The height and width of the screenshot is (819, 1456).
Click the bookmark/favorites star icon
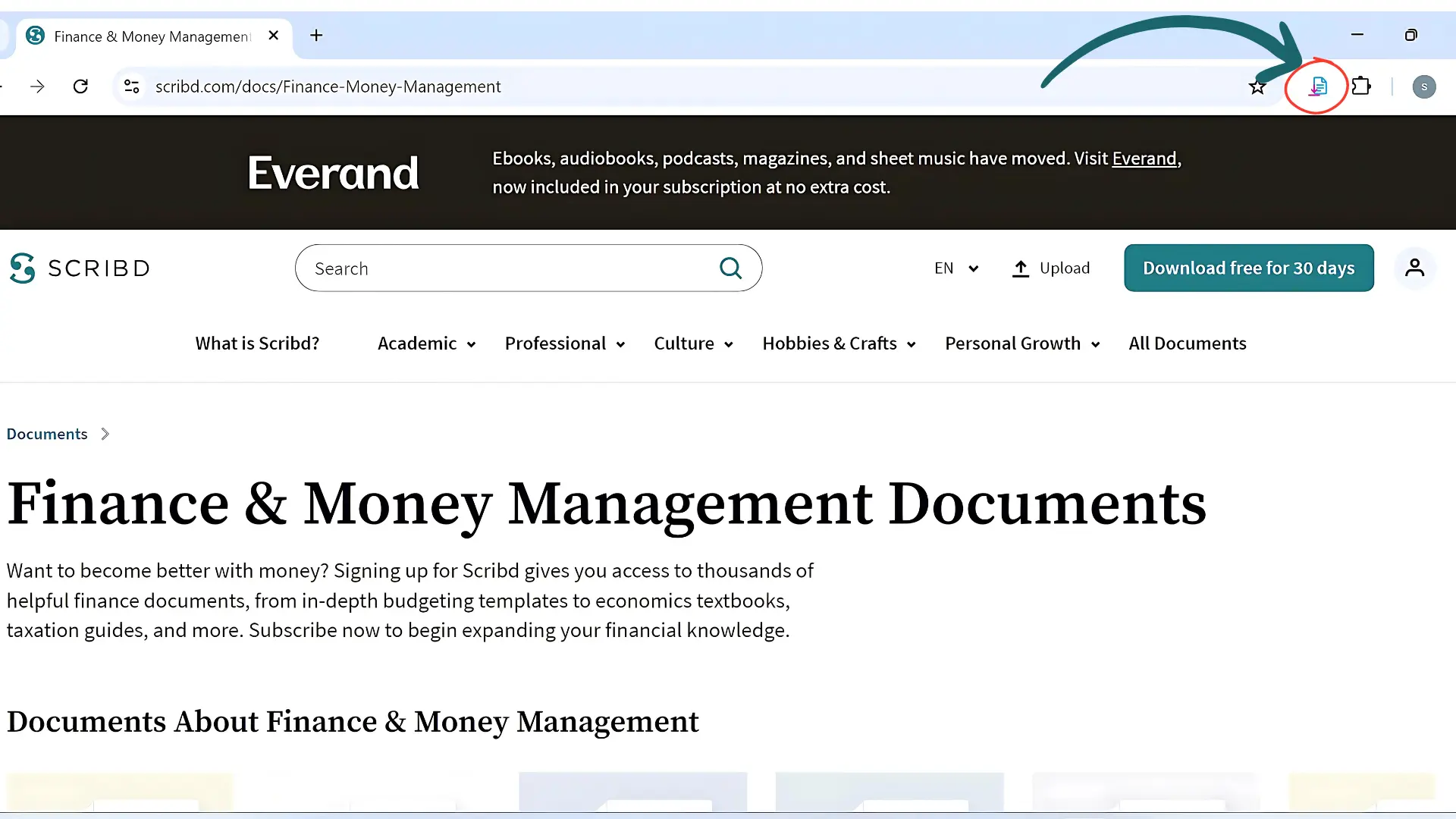coord(1257,86)
